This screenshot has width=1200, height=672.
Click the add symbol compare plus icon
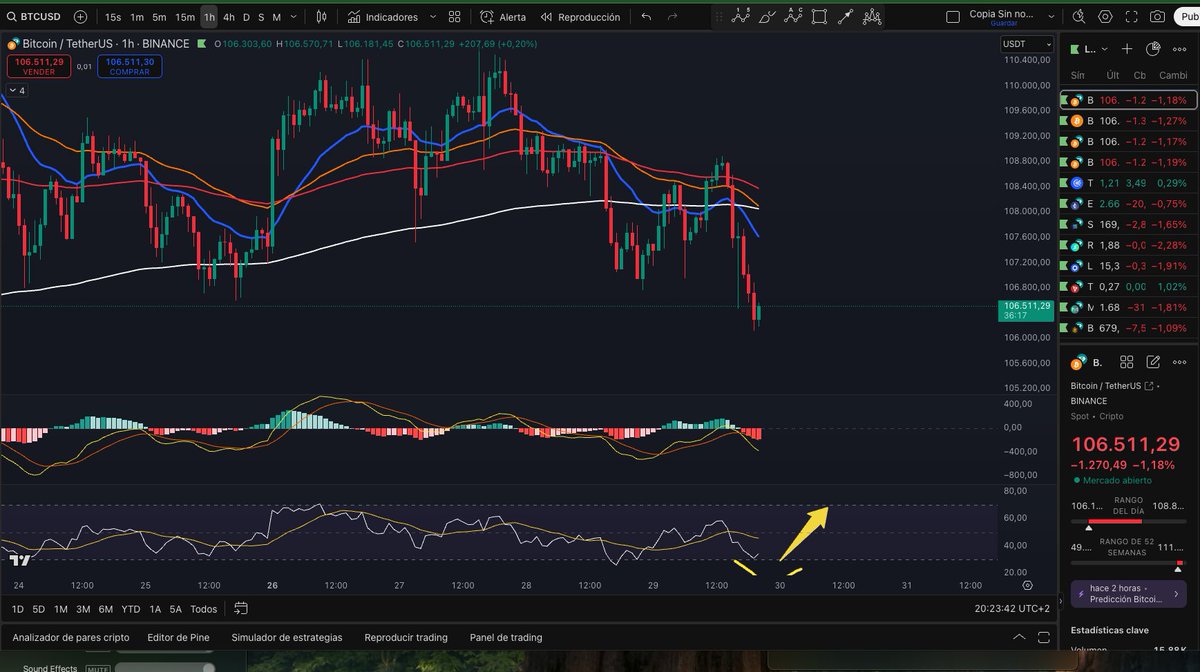point(80,17)
